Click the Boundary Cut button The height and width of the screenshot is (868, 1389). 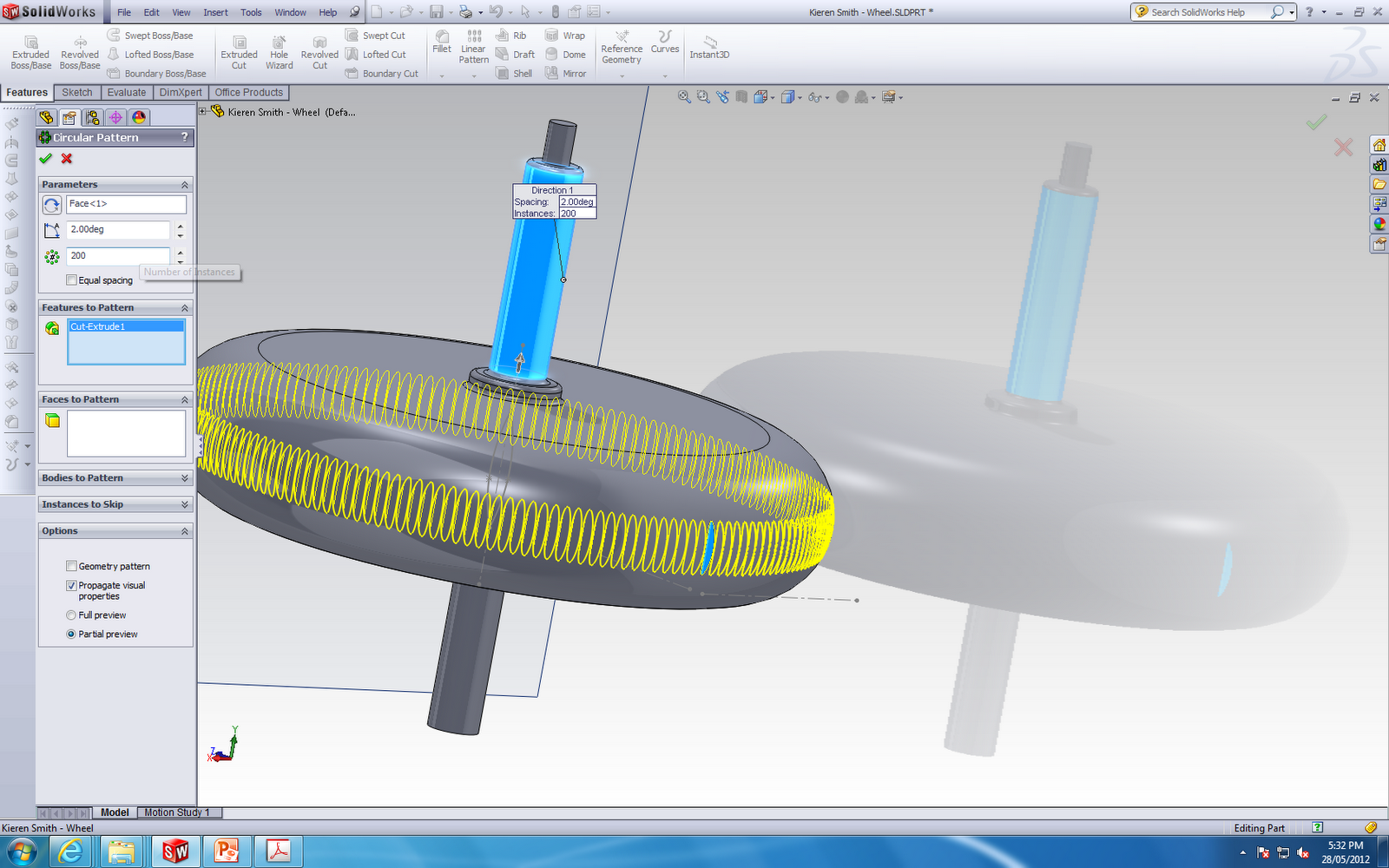click(x=382, y=74)
